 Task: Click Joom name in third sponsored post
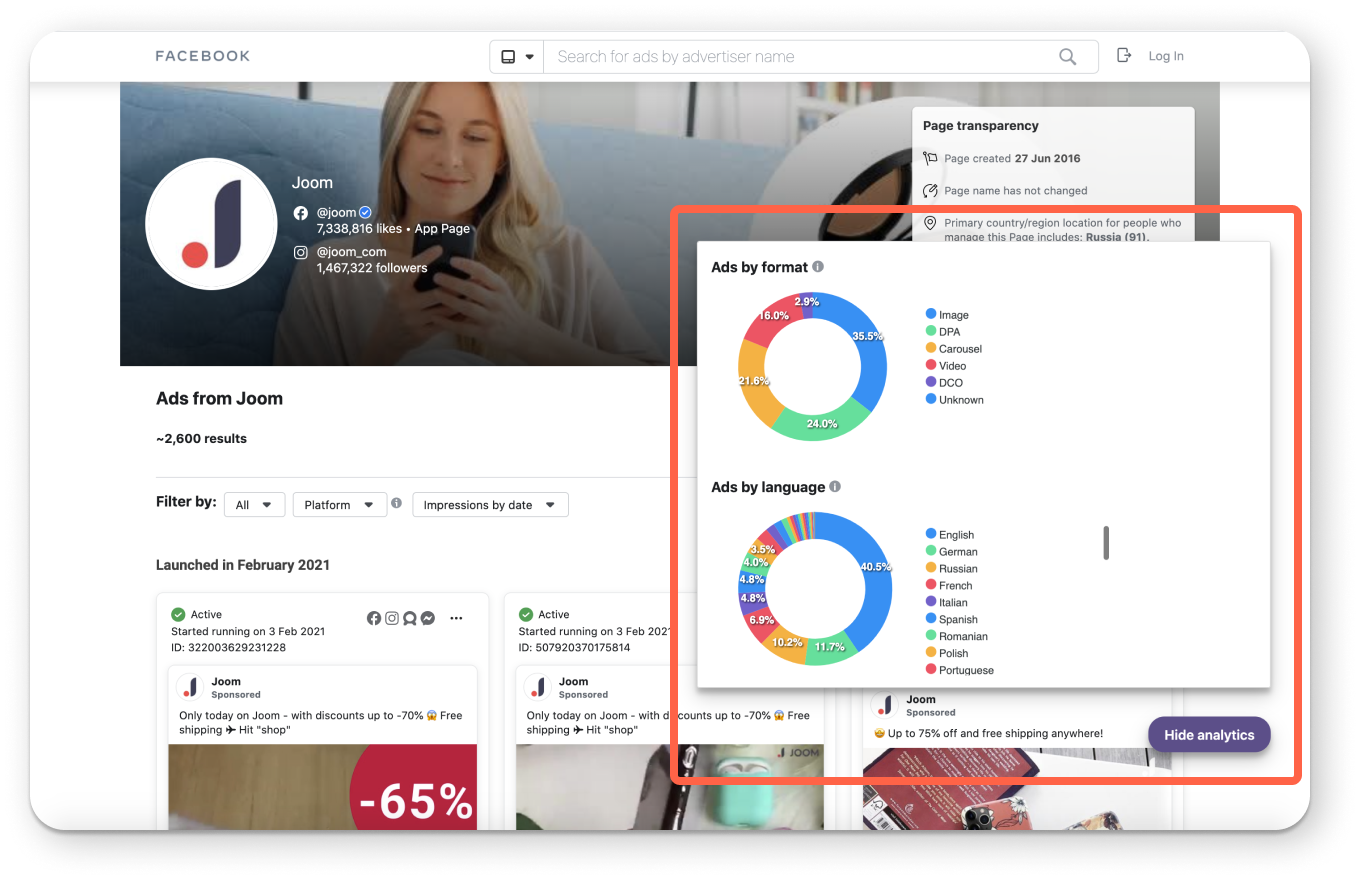[x=921, y=700]
